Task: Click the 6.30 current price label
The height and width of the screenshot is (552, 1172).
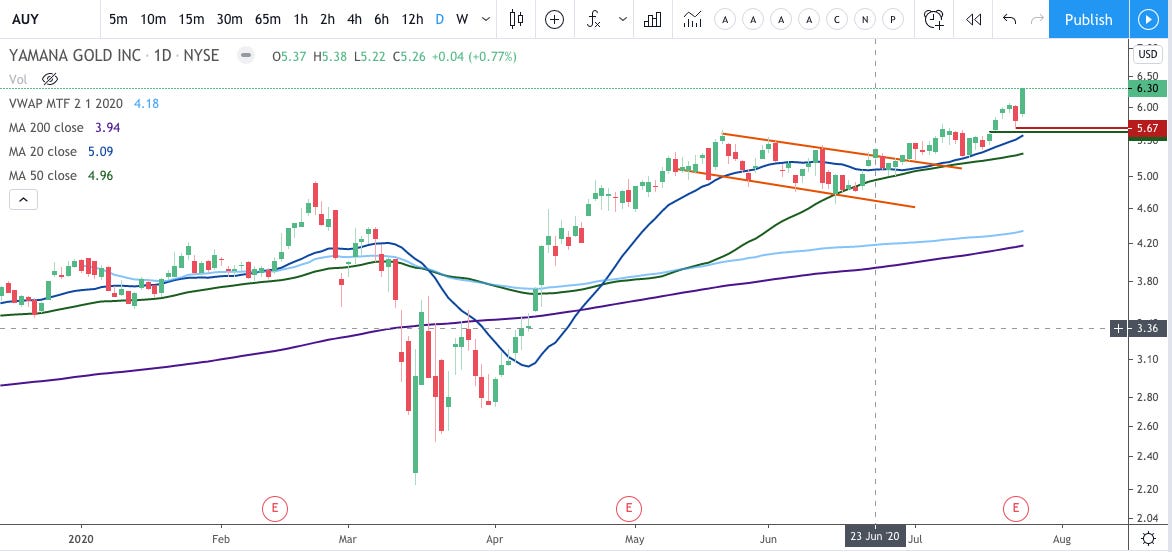Action: coord(1147,89)
